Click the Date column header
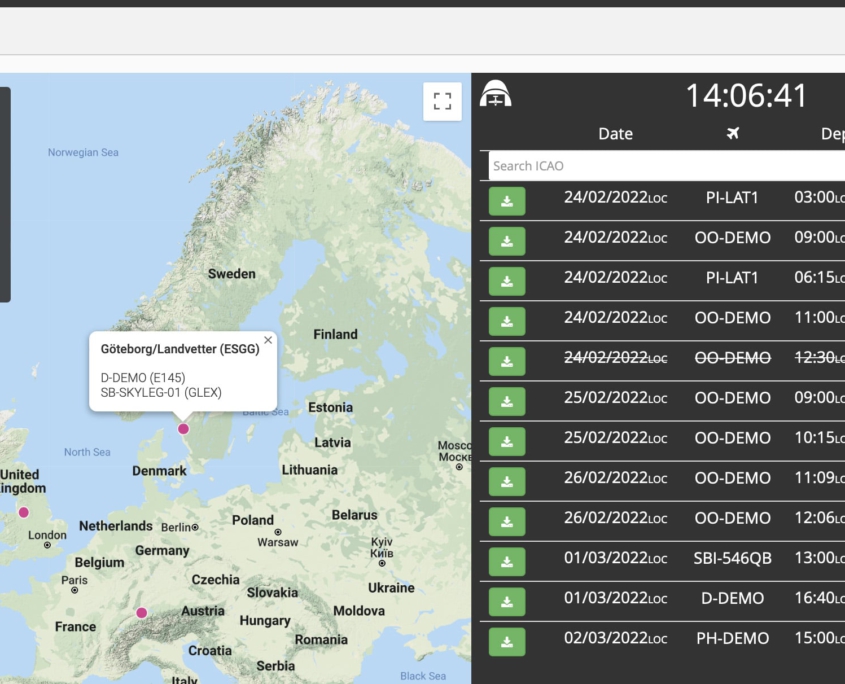 click(615, 134)
